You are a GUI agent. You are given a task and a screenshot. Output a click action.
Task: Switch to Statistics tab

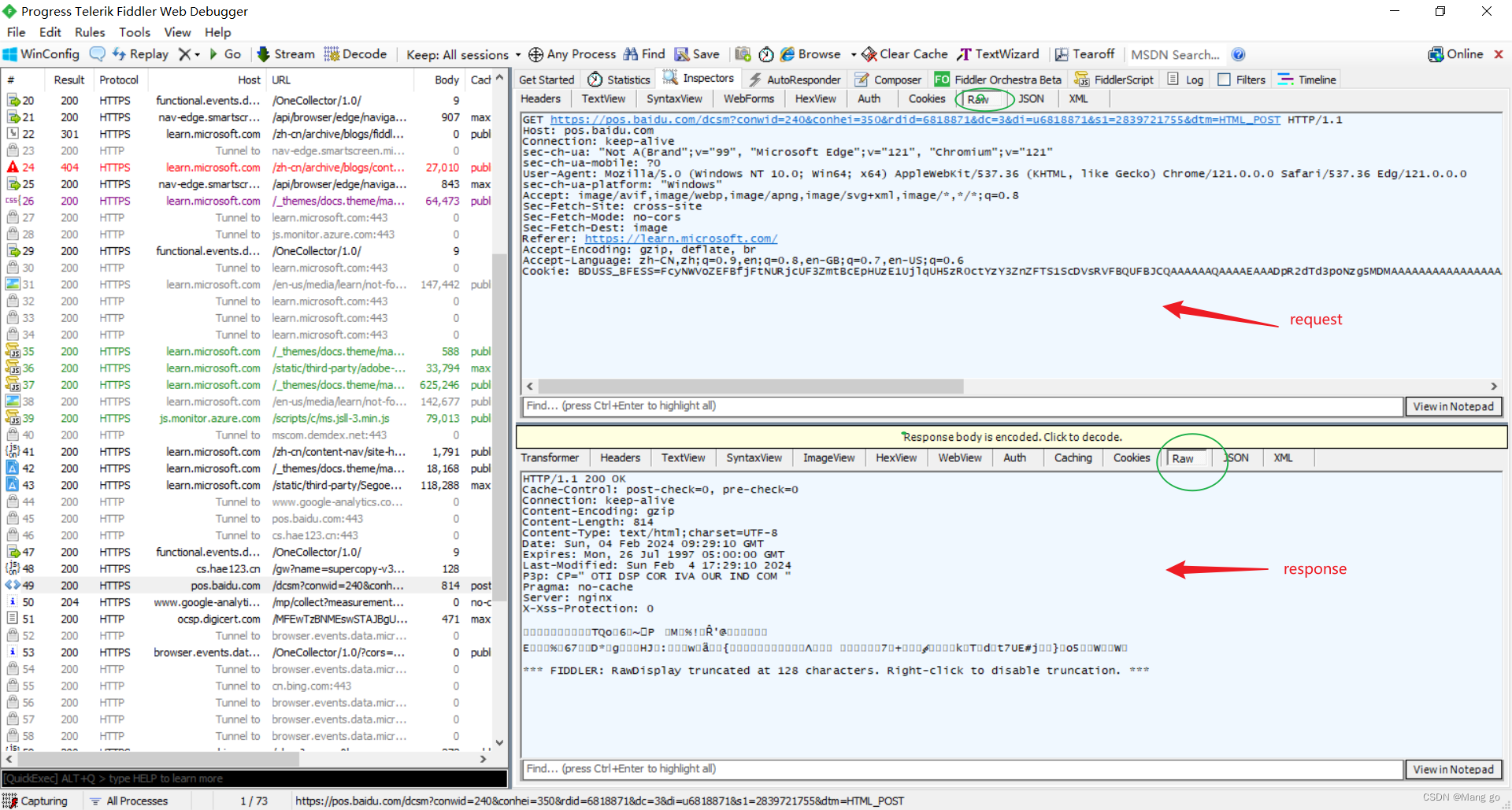619,80
